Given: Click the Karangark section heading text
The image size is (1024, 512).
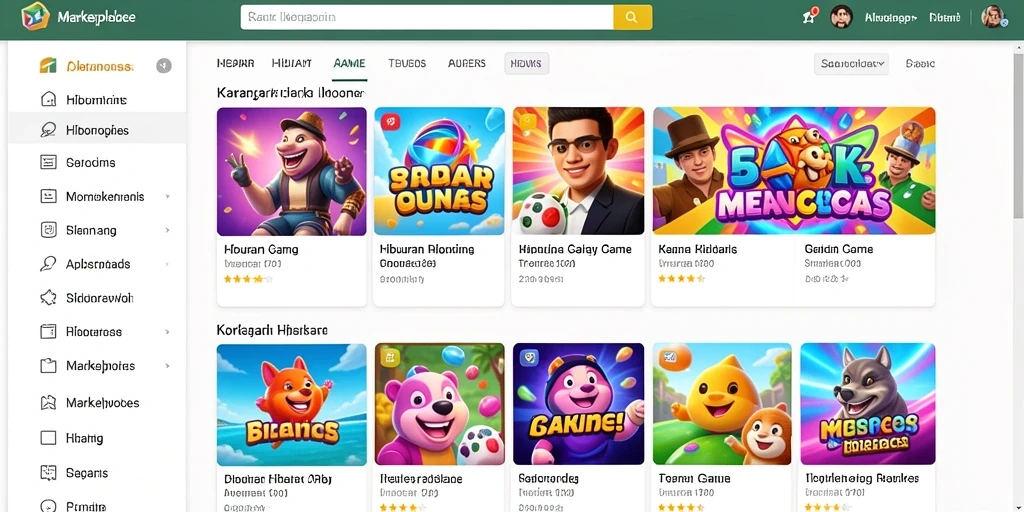Looking at the screenshot, I should [x=291, y=93].
